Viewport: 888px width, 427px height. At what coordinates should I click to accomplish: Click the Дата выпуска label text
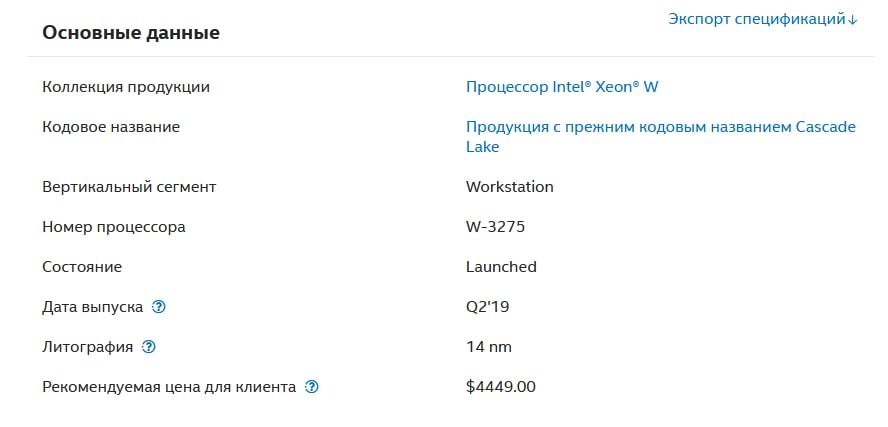[93, 307]
